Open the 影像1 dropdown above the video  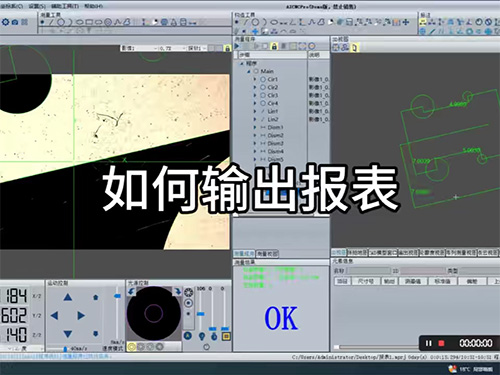coord(139,48)
